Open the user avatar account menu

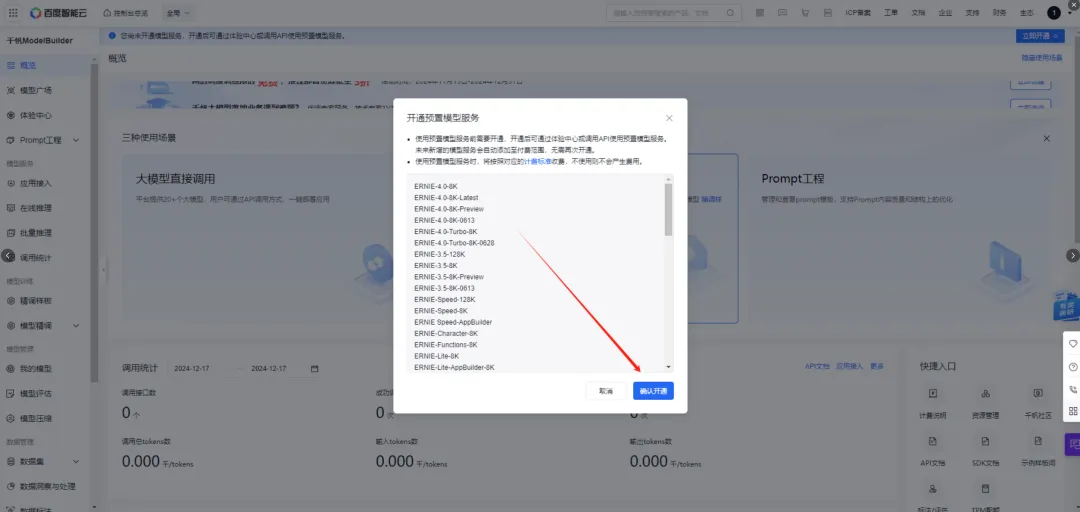click(1053, 13)
